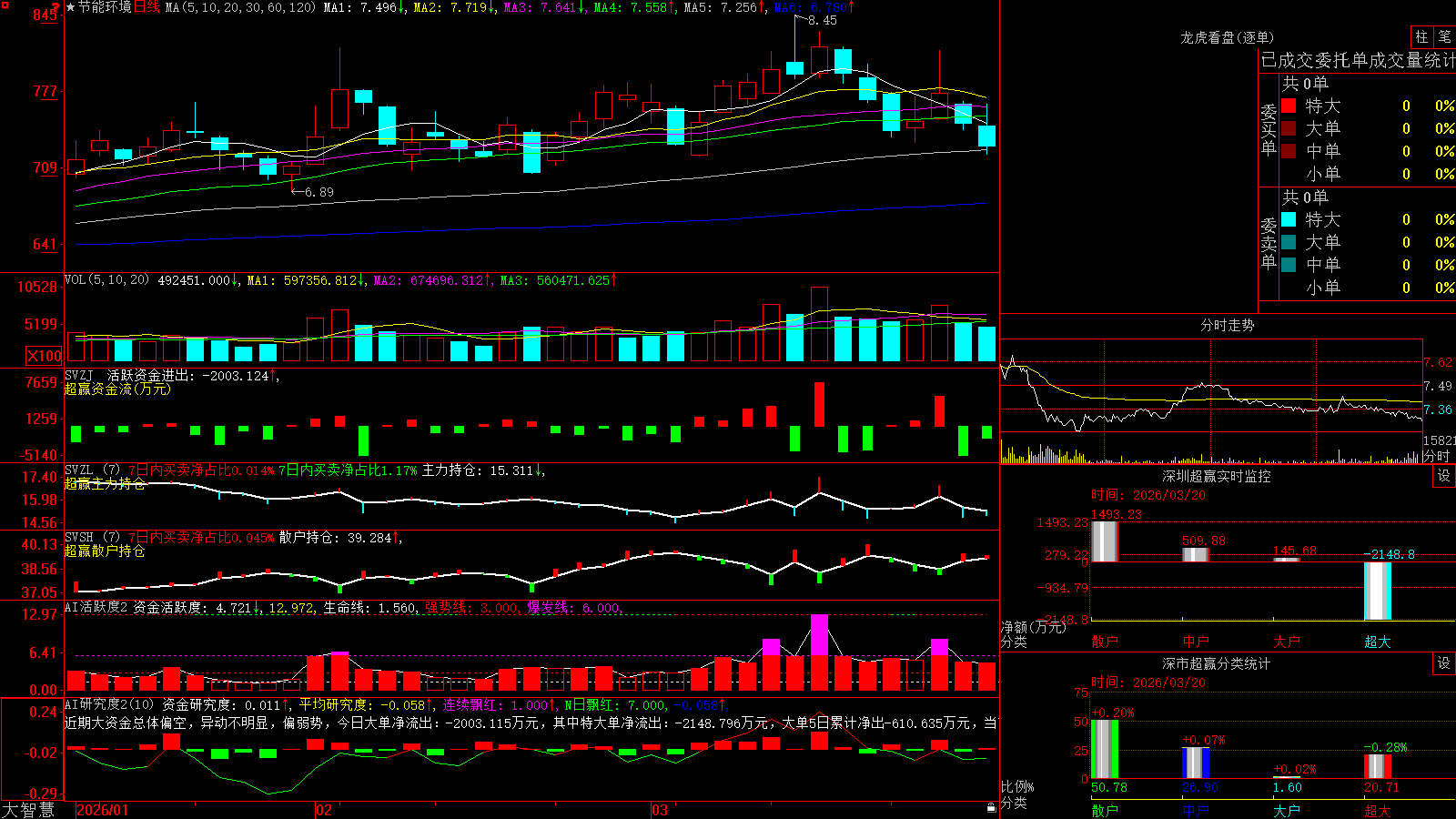Click the MA(5,10,20,30,60,120) indicator label
Screen dimensions: 1456x819
(240, 7)
